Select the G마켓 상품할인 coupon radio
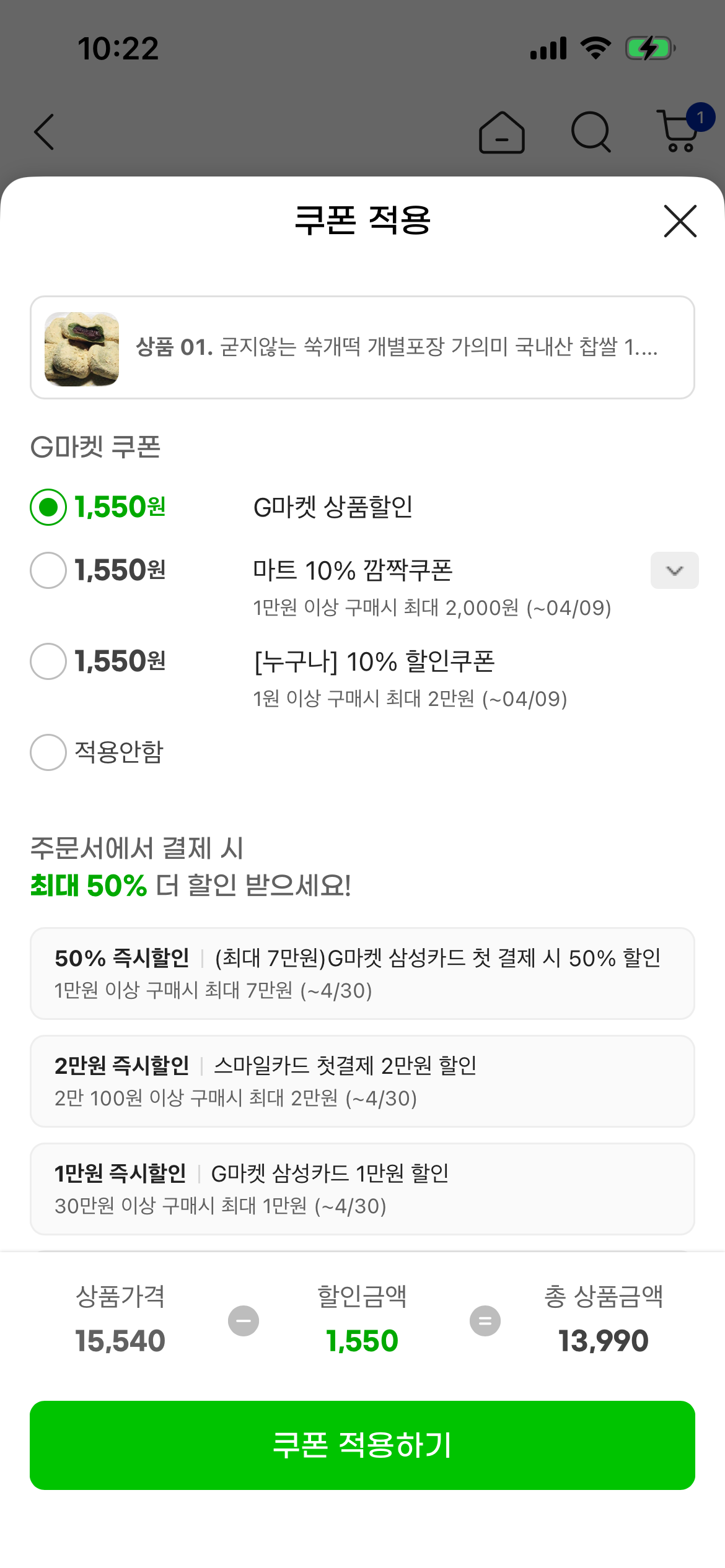The image size is (725, 1568). click(x=48, y=507)
